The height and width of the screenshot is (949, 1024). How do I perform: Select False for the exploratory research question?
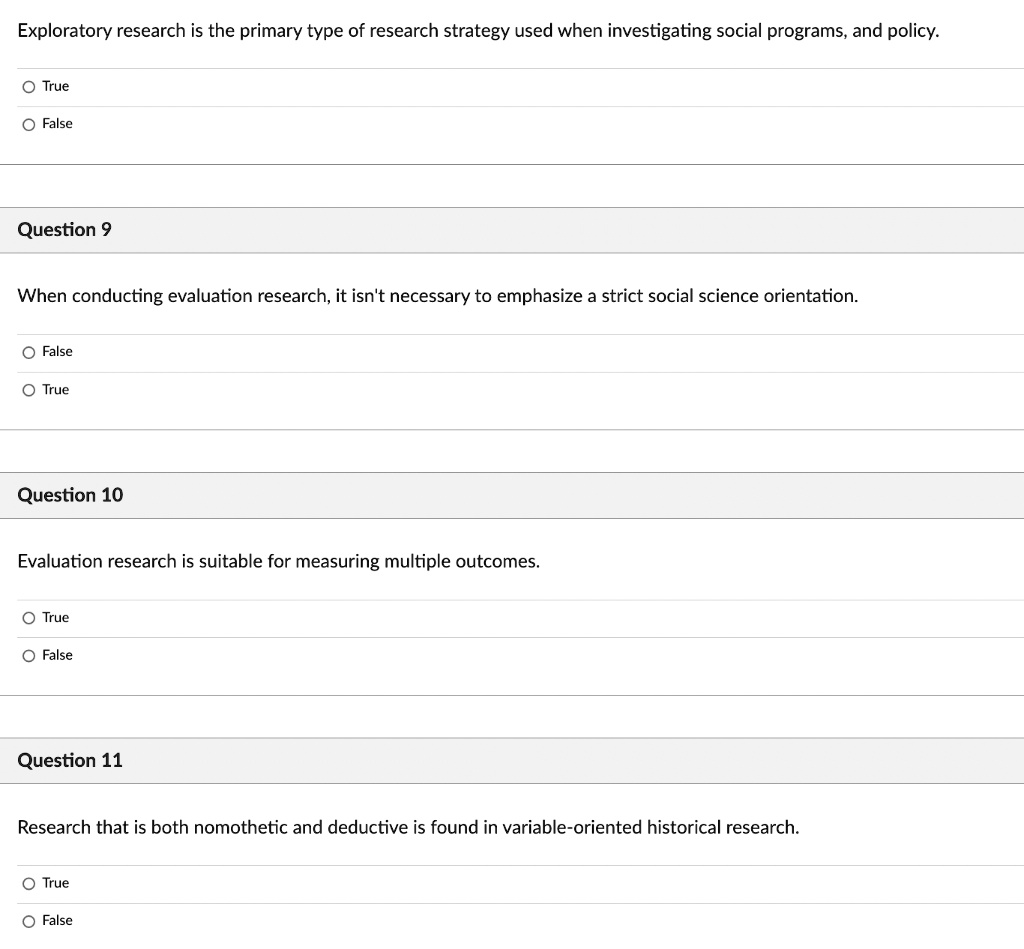(30, 123)
